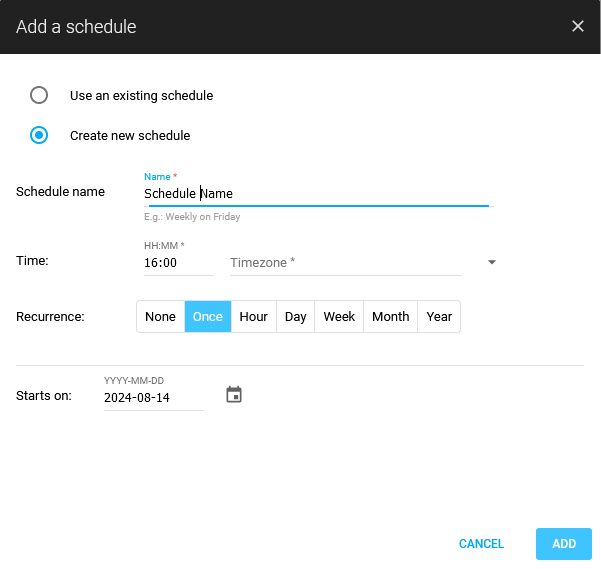The image size is (601, 569).
Task: Select the 'Create new schedule' radio button
Action: click(39, 135)
